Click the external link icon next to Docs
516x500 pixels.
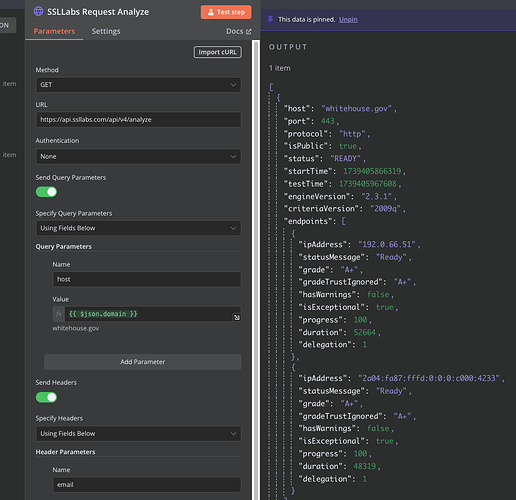(x=248, y=32)
